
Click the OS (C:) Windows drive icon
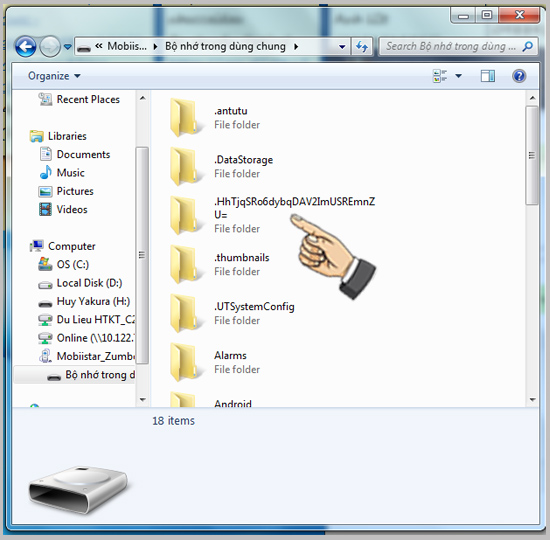45,264
